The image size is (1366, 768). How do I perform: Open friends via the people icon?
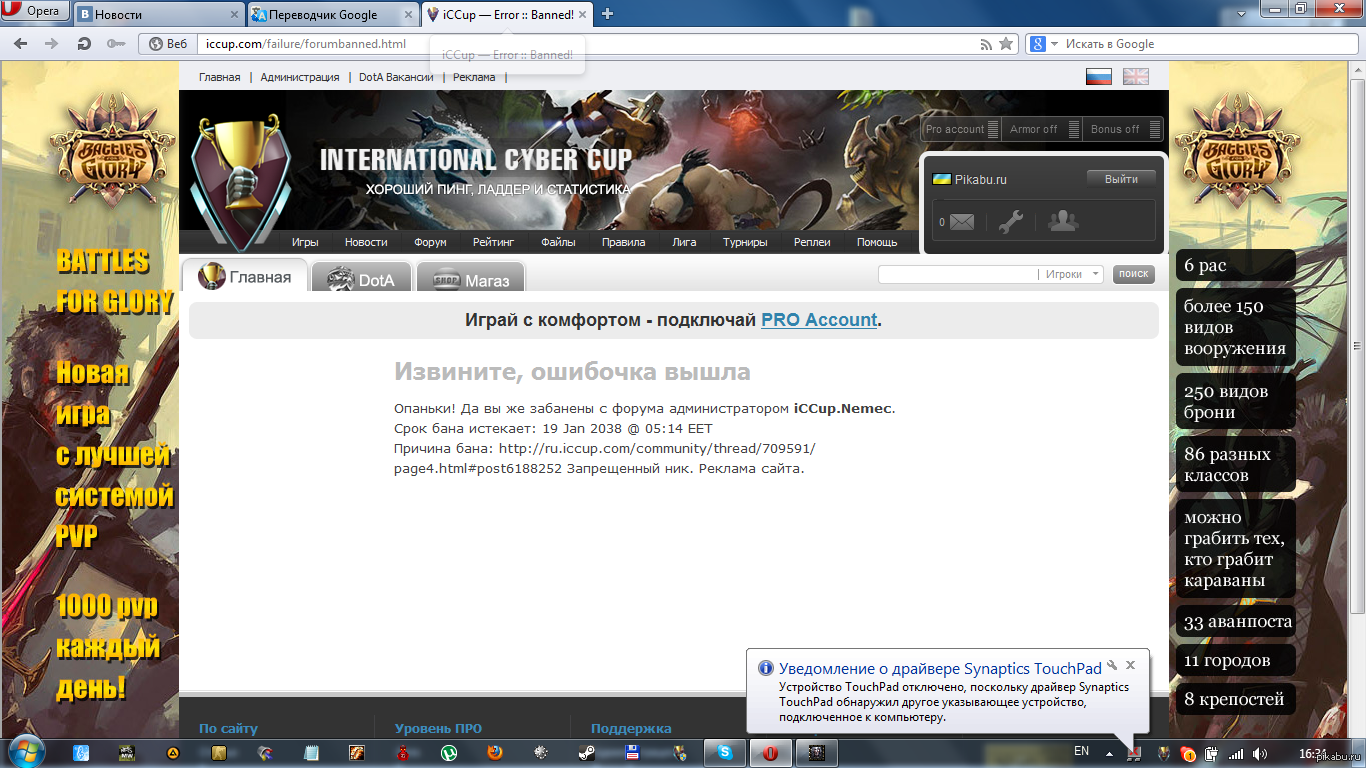pyautogui.click(x=1063, y=221)
